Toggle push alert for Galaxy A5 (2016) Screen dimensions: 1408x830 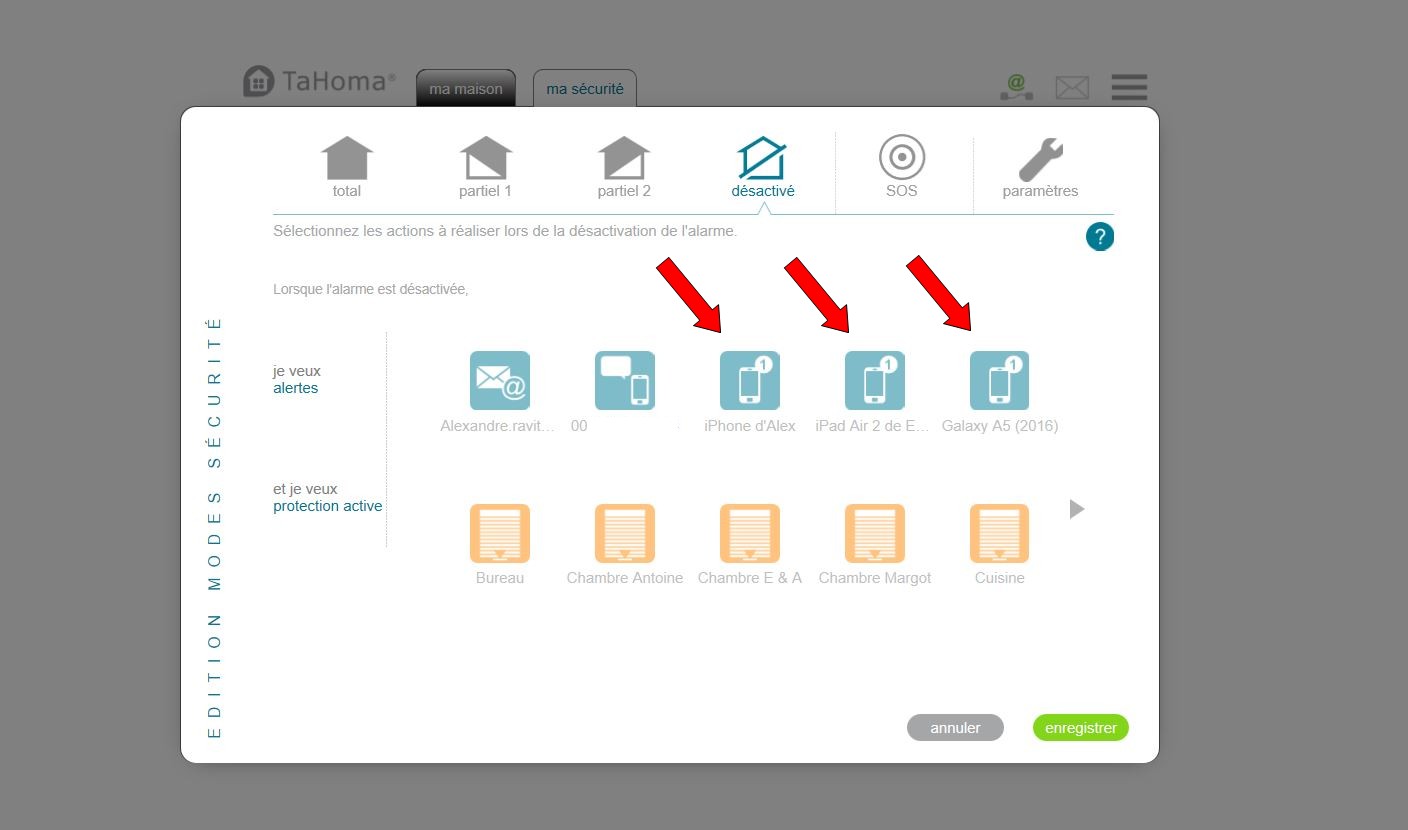(1000, 381)
